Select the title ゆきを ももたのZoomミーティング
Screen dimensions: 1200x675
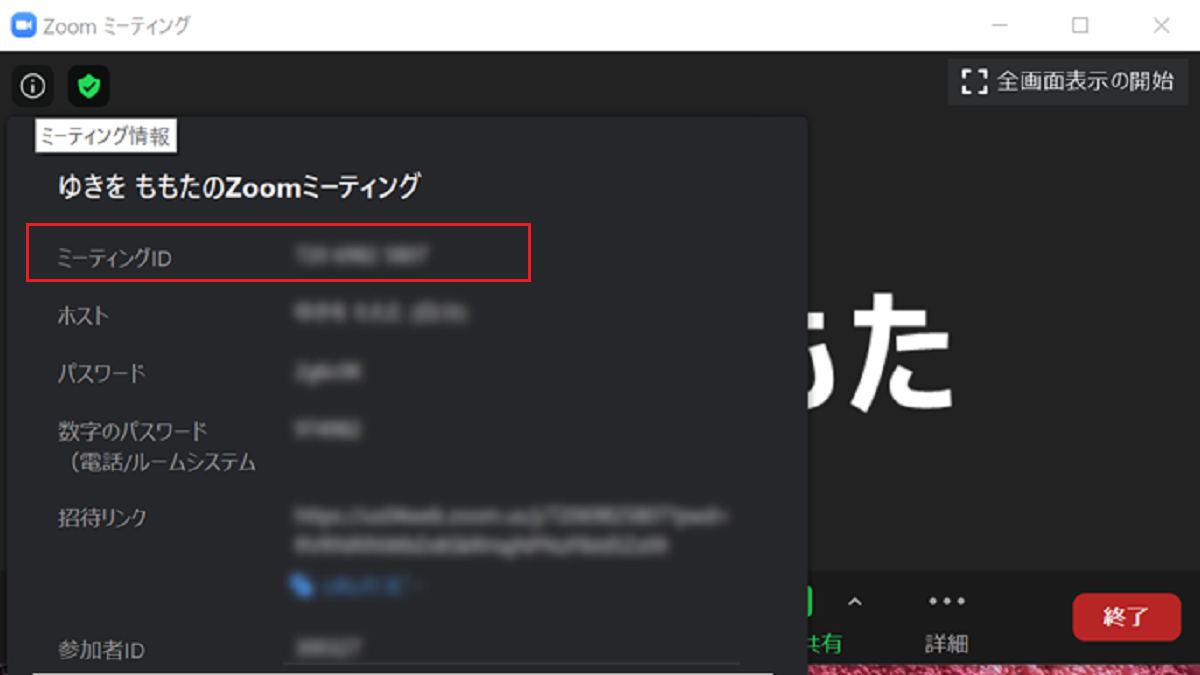coord(239,186)
